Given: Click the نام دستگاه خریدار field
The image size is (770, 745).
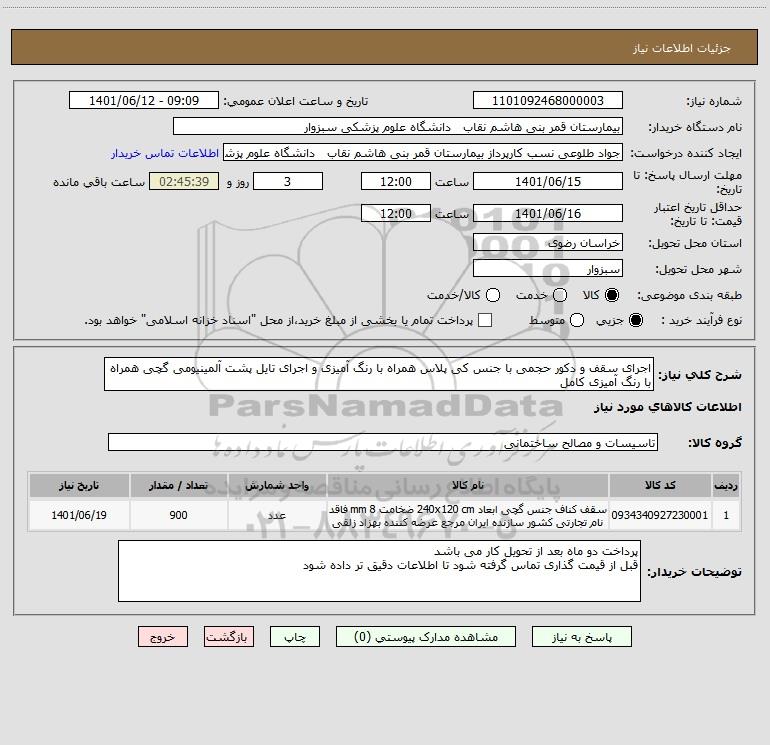Looking at the screenshot, I should [x=398, y=127].
